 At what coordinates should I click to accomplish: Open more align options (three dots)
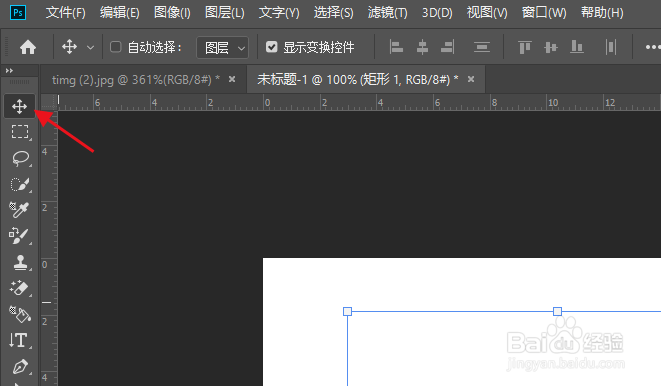pyautogui.click(x=652, y=47)
